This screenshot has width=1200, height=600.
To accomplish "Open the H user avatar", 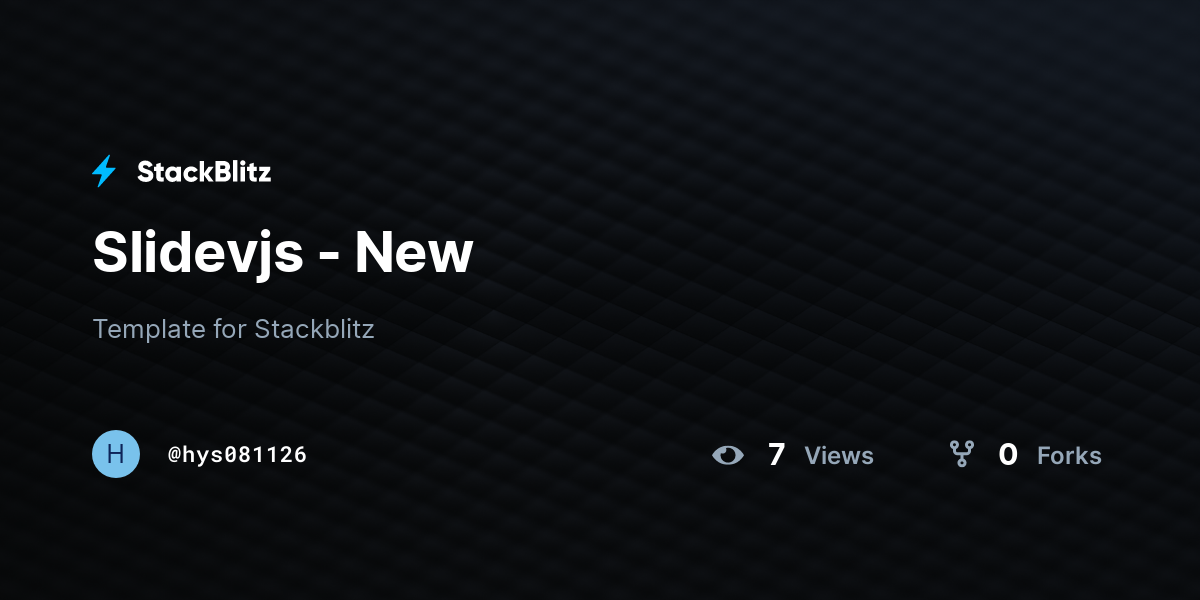I will 116,454.
